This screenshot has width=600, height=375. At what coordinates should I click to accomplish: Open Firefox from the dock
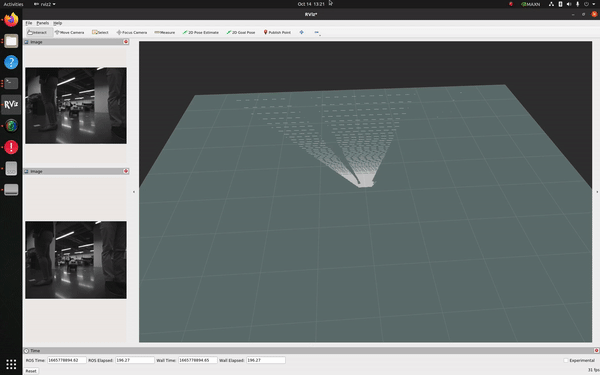pyautogui.click(x=11, y=20)
